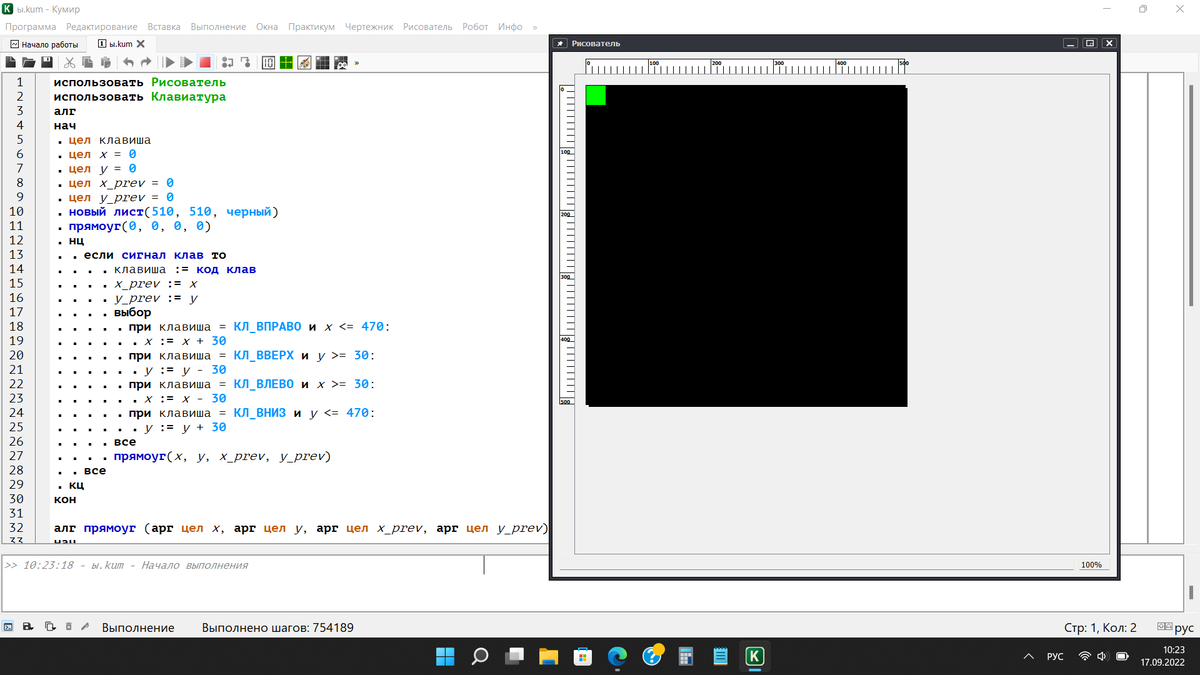Close the ы.kum tab
Viewport: 1200px width, 675px height.
141,44
